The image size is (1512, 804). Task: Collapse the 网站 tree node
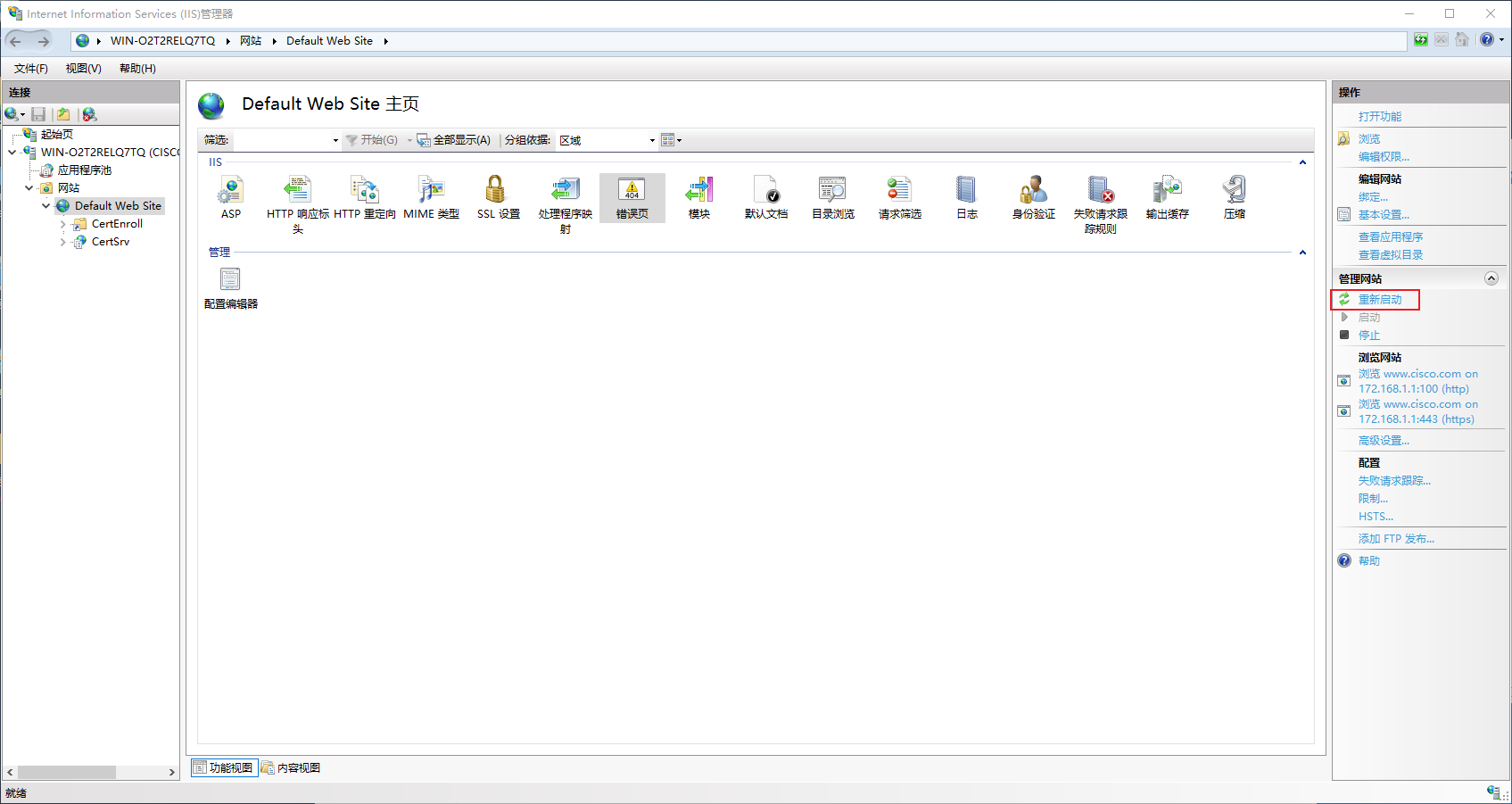click(29, 188)
